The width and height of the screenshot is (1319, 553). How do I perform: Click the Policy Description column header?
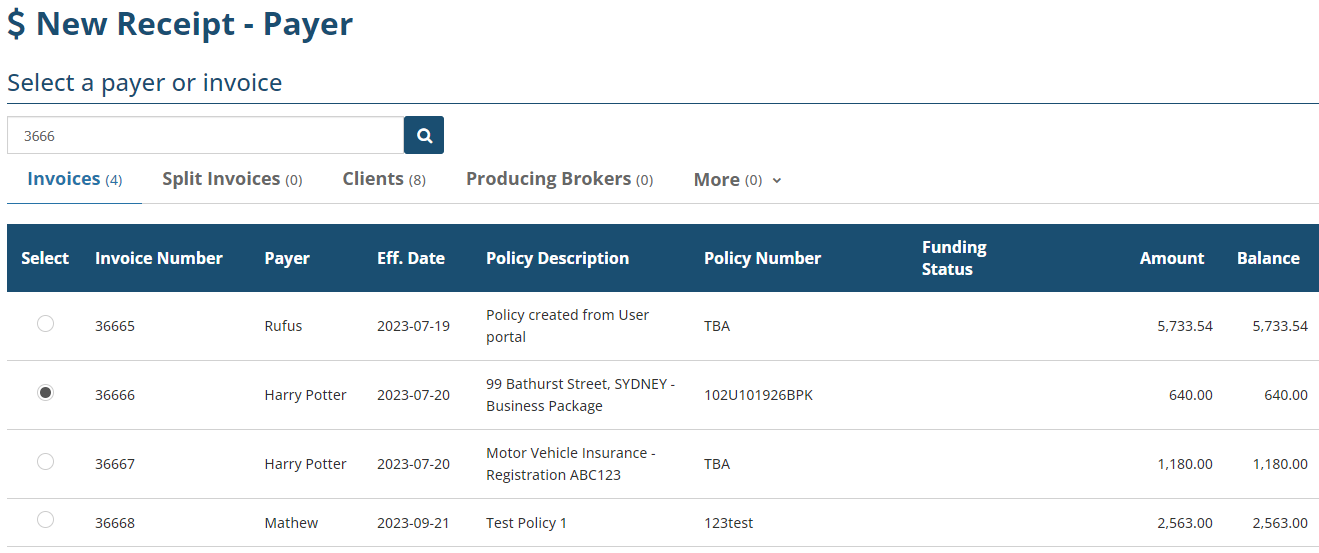(557, 258)
